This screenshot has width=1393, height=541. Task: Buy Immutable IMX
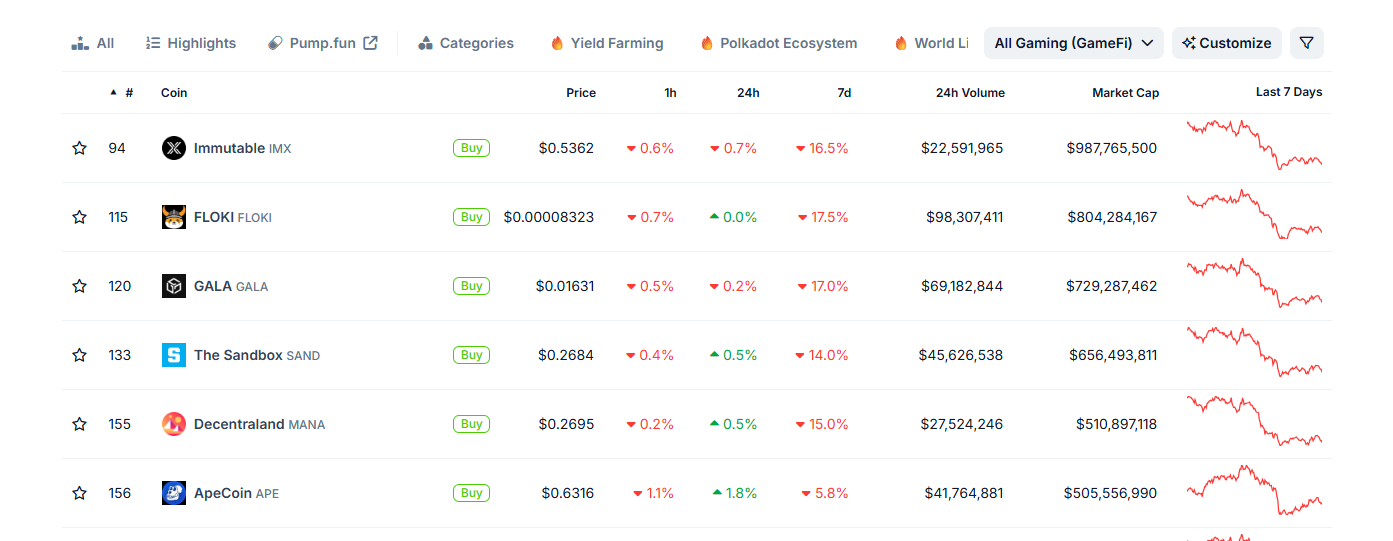(472, 148)
